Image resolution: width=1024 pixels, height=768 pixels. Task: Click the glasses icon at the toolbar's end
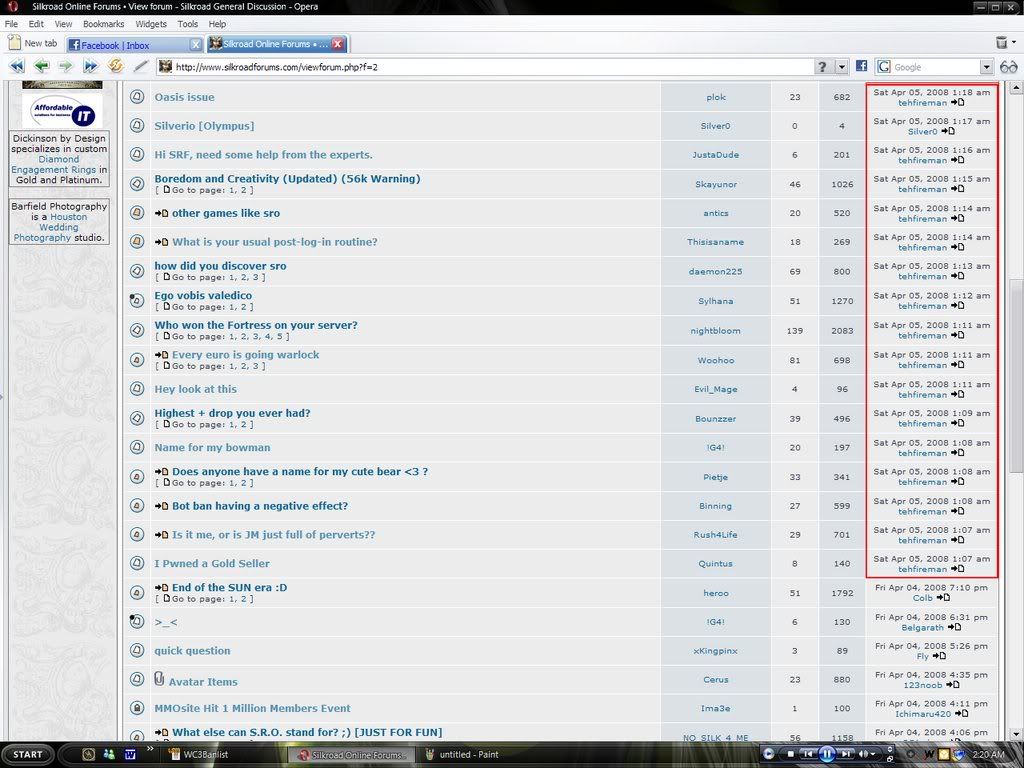[x=1008, y=67]
